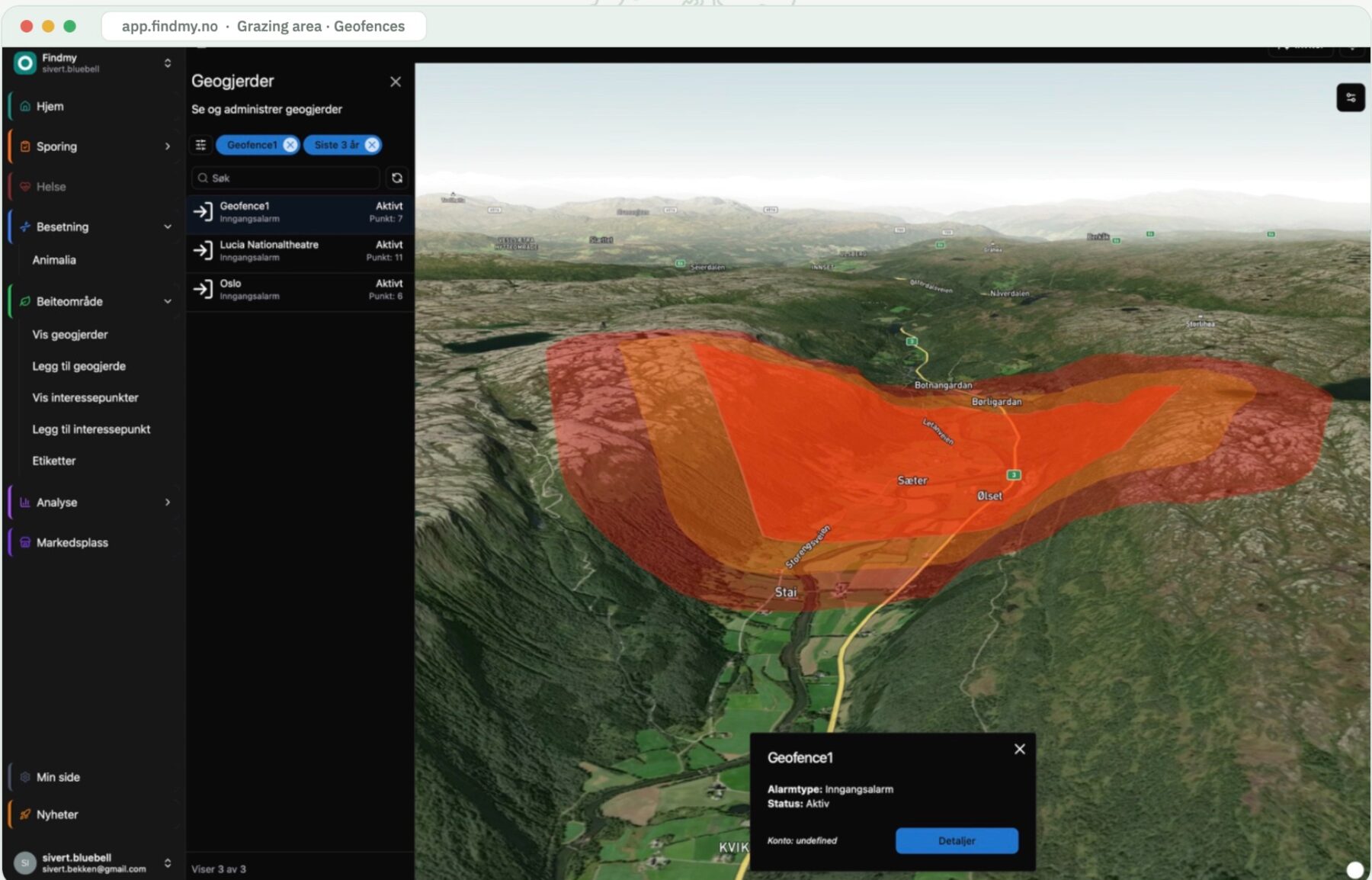Open Vis interessepunkter entry
This screenshot has width=1372, height=880.
85,398
